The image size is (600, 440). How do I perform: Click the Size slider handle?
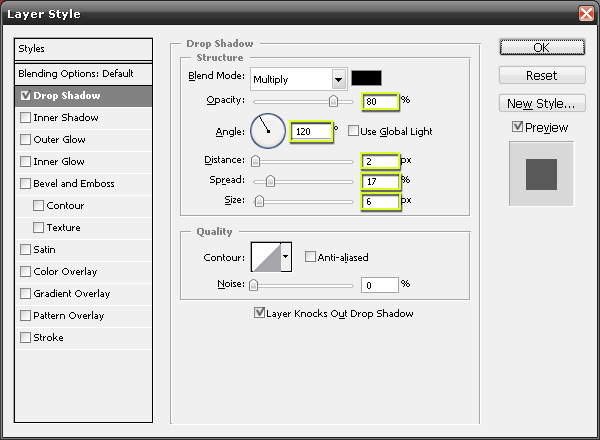(x=259, y=201)
